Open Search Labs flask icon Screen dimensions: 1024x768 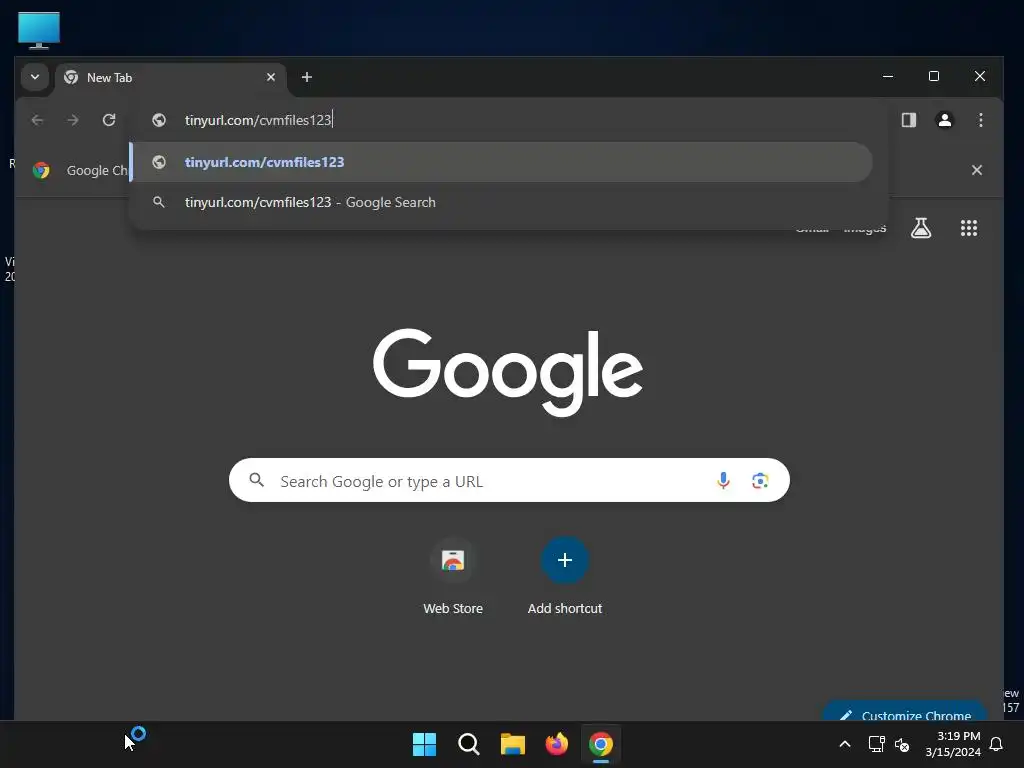(921, 228)
